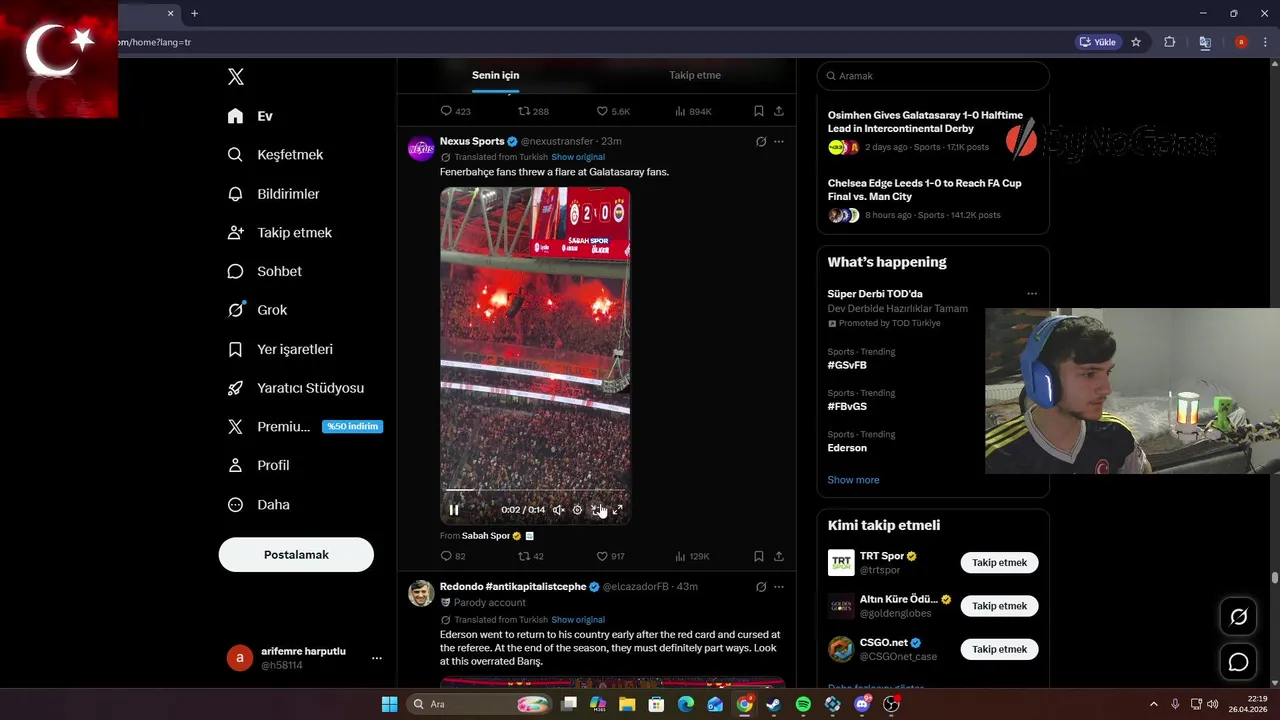Open more options for Süper Derbi promo
Image resolution: width=1280 pixels, height=720 pixels.
[1032, 294]
